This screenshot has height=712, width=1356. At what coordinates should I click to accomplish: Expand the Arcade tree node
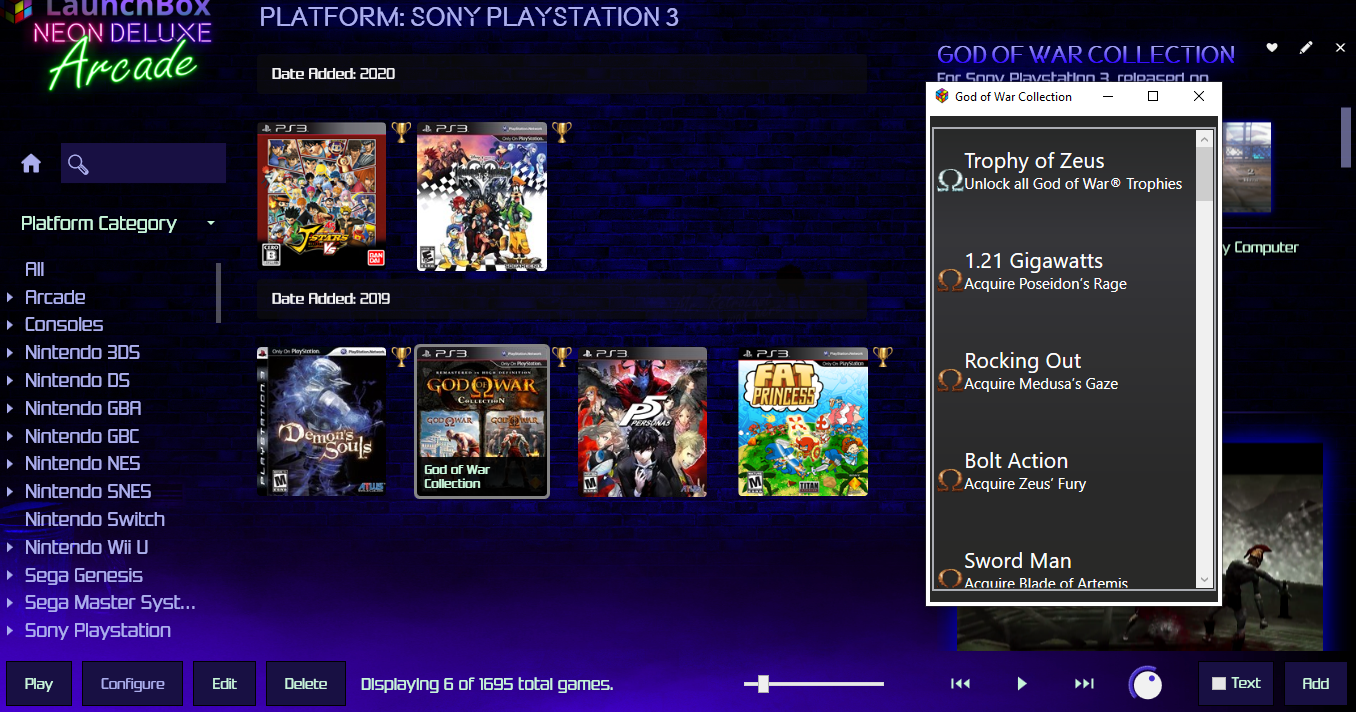10,297
